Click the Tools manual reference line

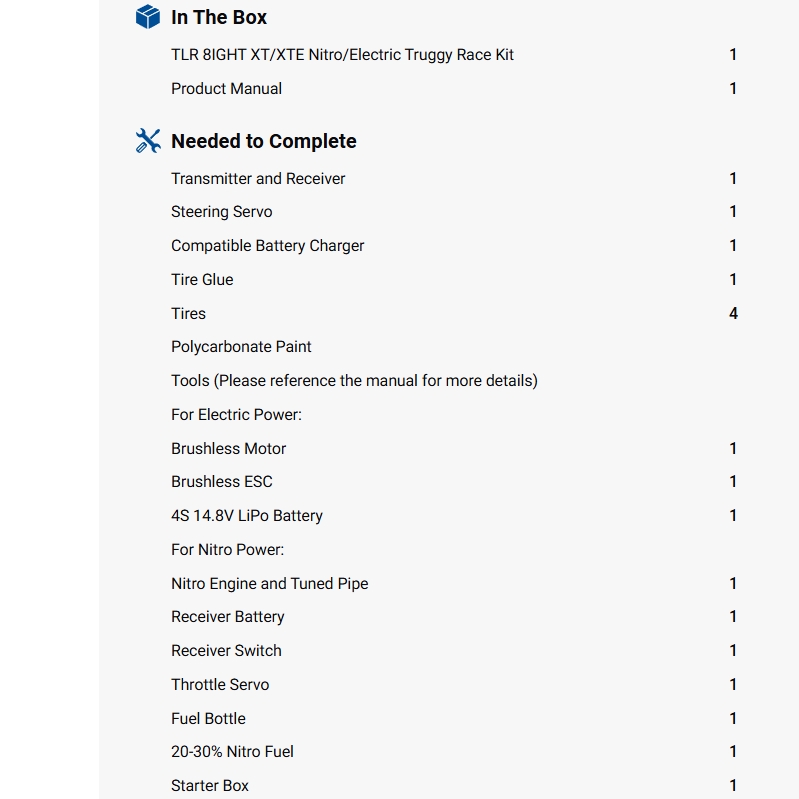coord(354,381)
